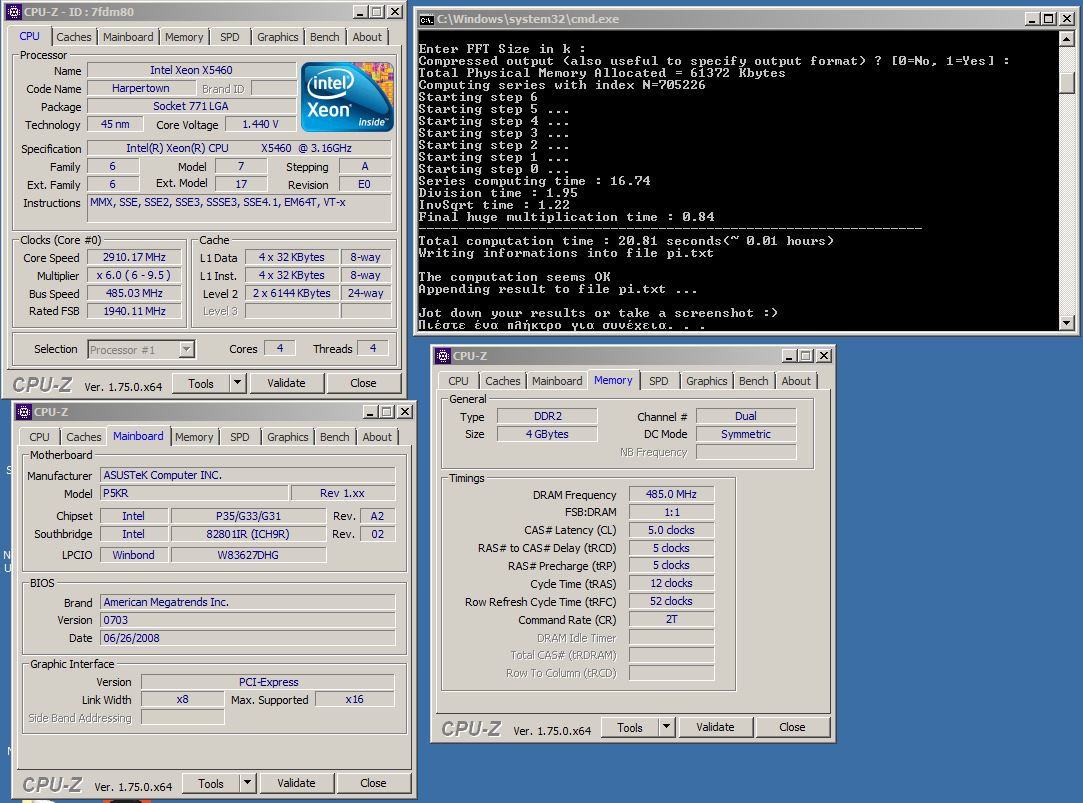Open Mainboard tab in the Memory window

click(557, 381)
